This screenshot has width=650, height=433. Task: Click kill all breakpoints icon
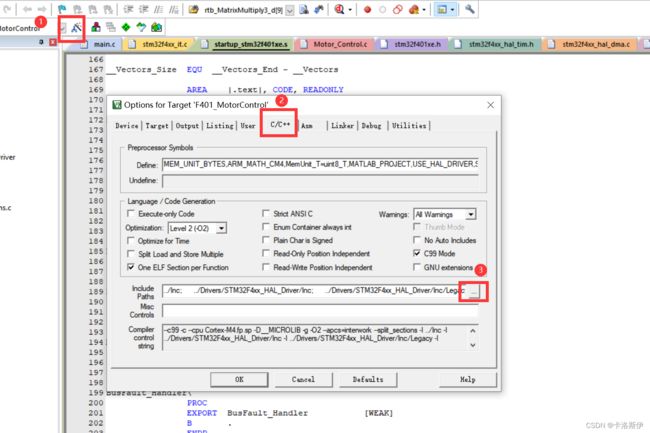[x=414, y=10]
